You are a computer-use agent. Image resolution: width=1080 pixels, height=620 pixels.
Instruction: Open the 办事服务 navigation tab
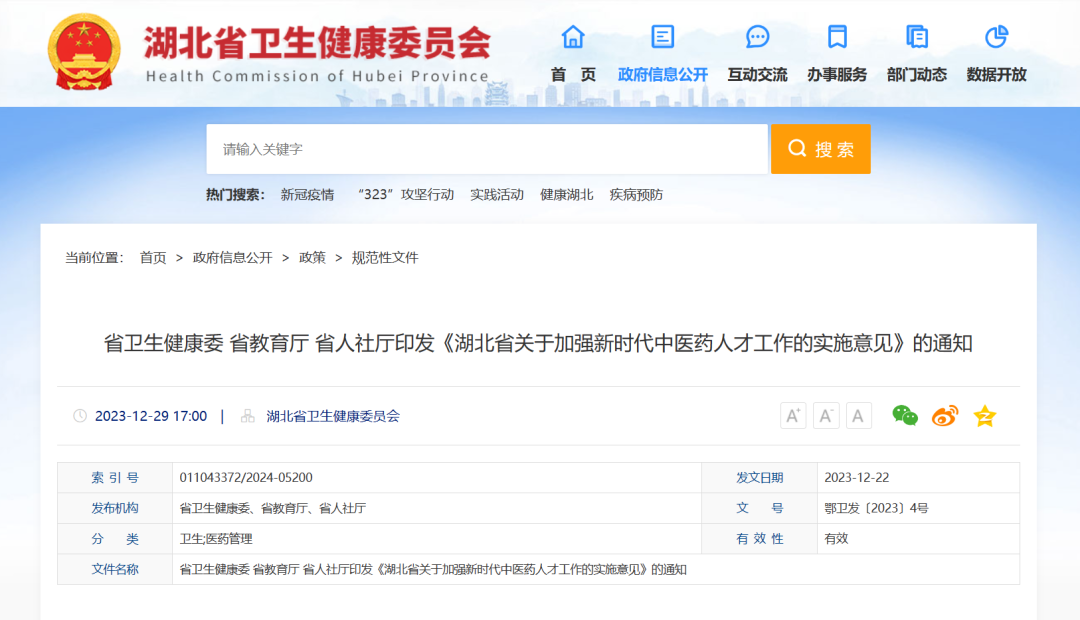click(837, 74)
